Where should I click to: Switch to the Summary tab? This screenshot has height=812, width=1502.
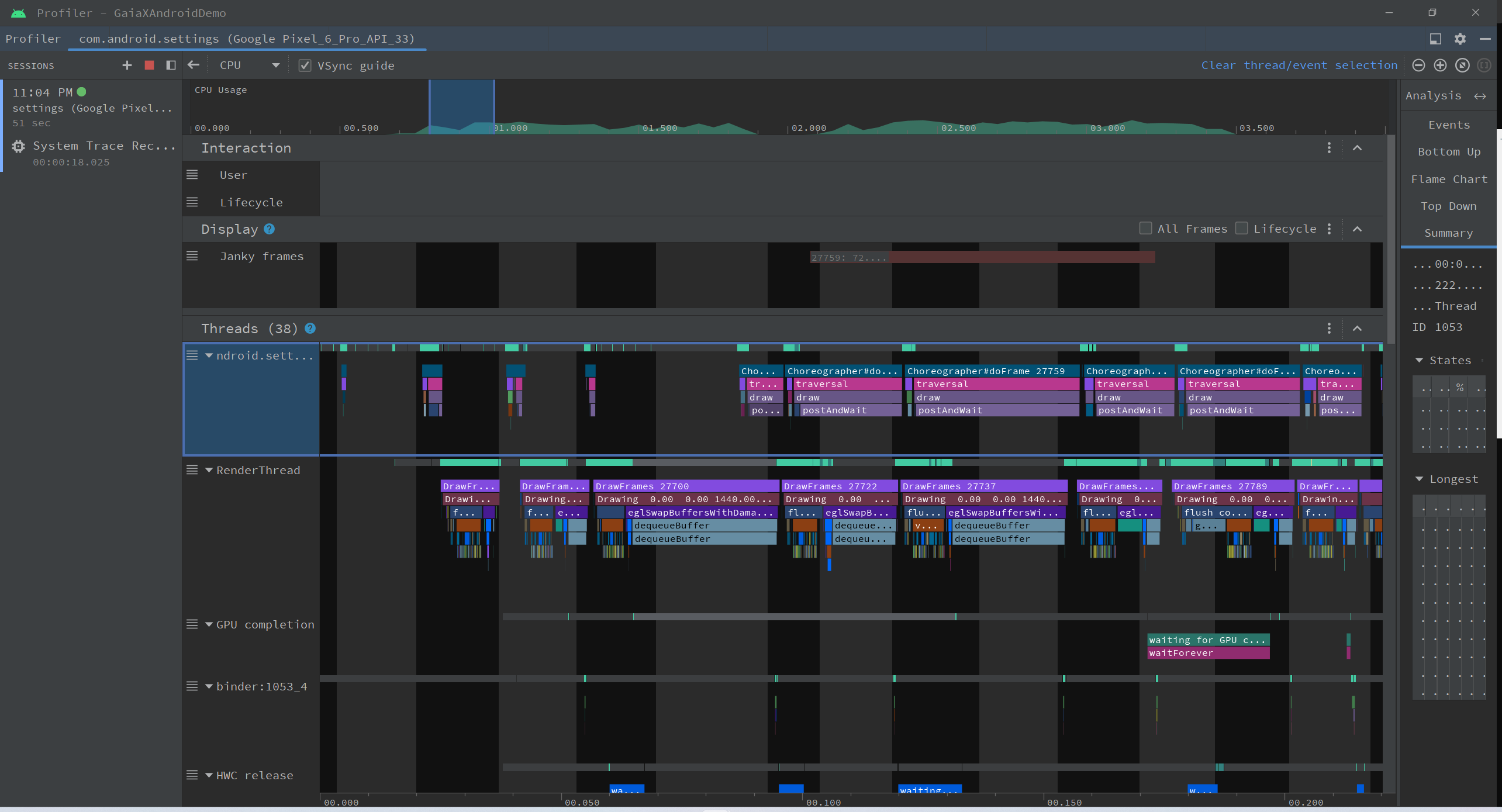click(x=1449, y=233)
